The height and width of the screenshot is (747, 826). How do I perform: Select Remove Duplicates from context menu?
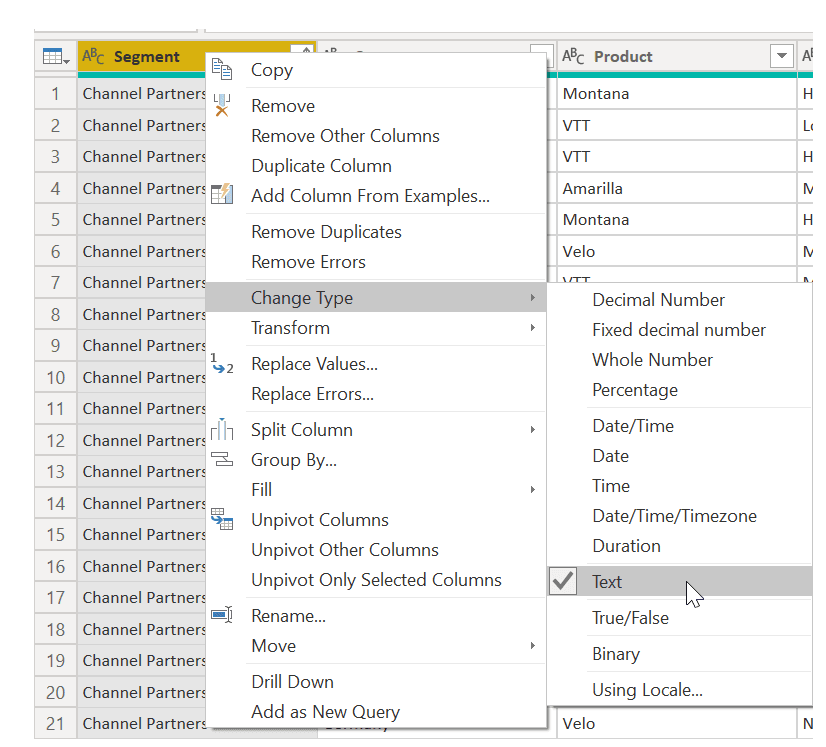click(326, 232)
